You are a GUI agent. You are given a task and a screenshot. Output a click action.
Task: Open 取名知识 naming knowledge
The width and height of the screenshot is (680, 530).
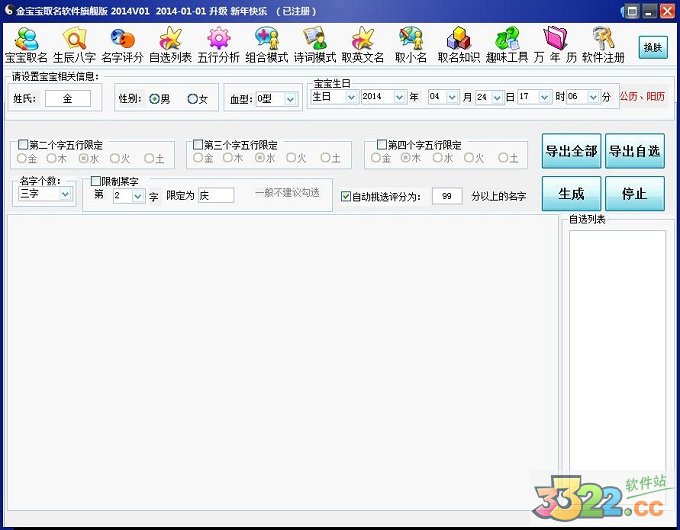[x=459, y=45]
